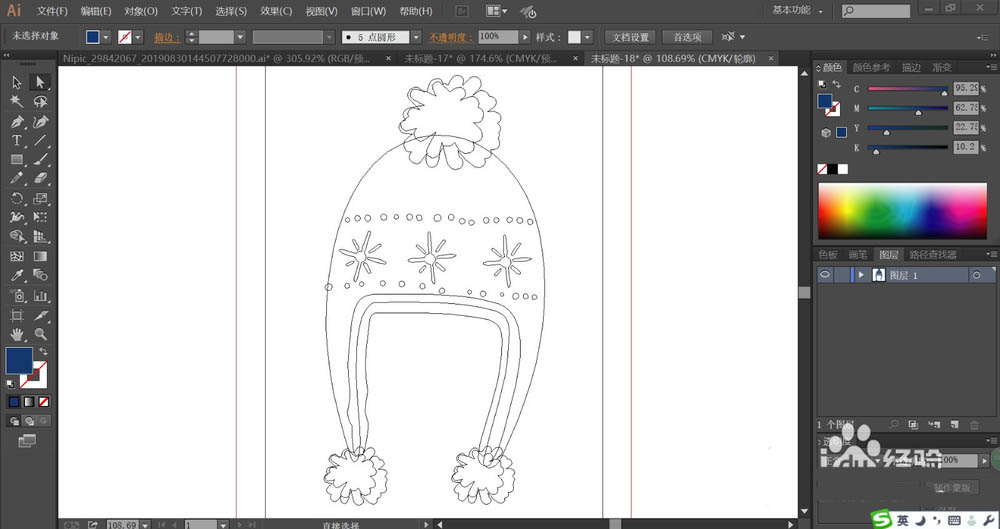This screenshot has width=1000, height=529.
Task: Open stroke color dropdown in control bar
Action: [x=138, y=37]
